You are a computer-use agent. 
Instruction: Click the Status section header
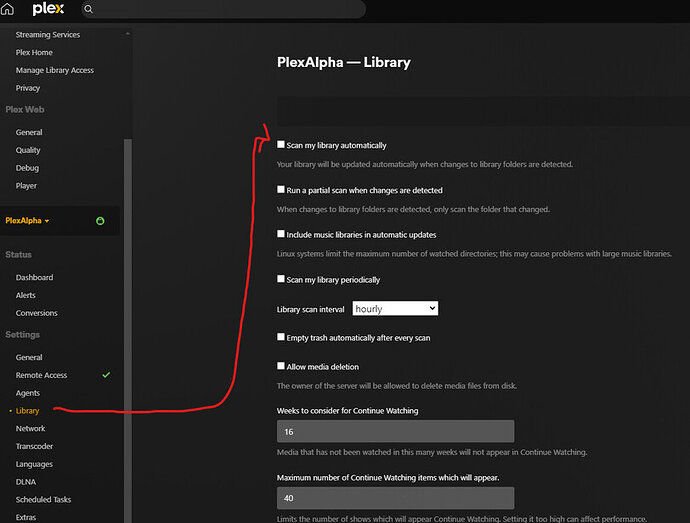point(18,254)
